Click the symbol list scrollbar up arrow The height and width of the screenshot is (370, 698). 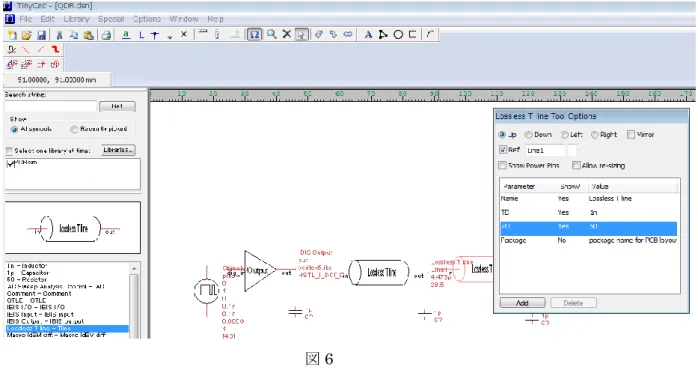[134, 268]
